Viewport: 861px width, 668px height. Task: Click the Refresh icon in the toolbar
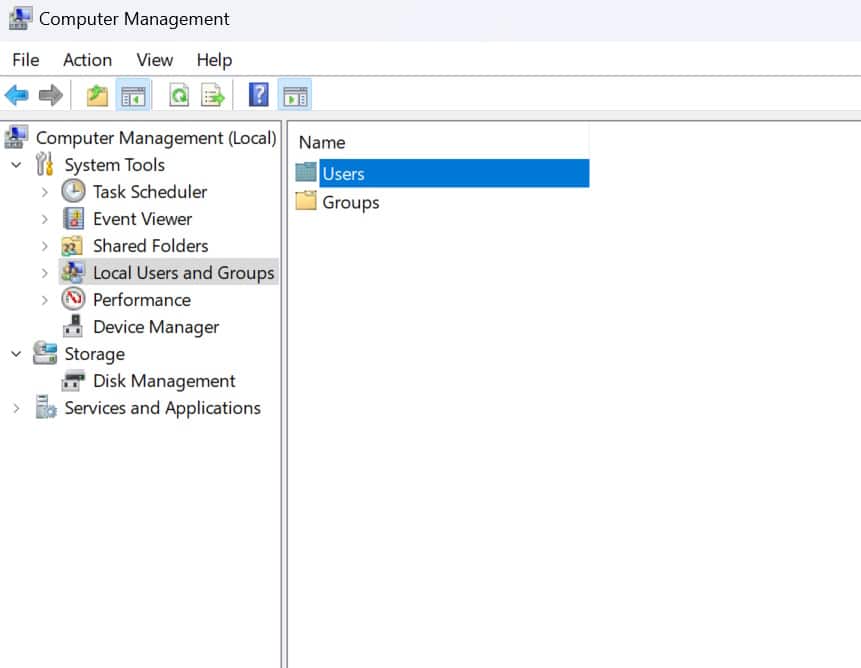click(180, 94)
